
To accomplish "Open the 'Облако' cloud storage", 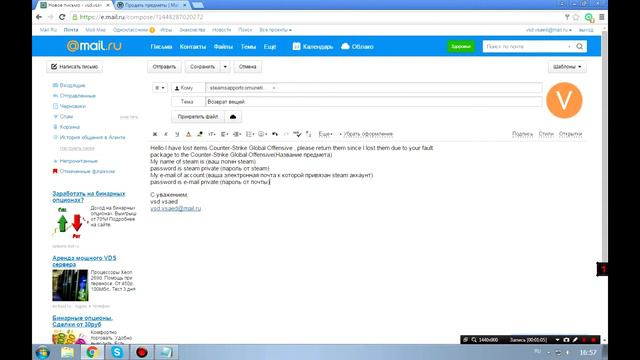I will pyautogui.click(x=357, y=47).
